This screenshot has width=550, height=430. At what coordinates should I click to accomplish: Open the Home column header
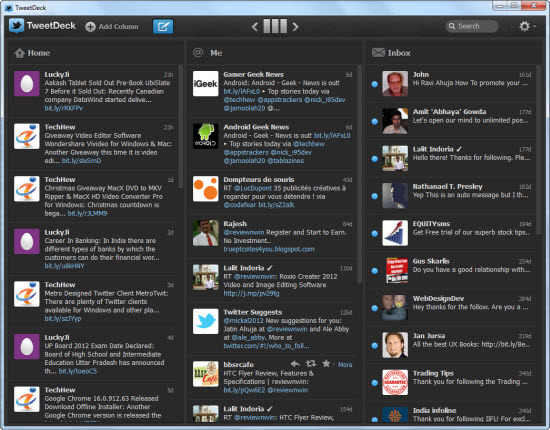coord(95,53)
